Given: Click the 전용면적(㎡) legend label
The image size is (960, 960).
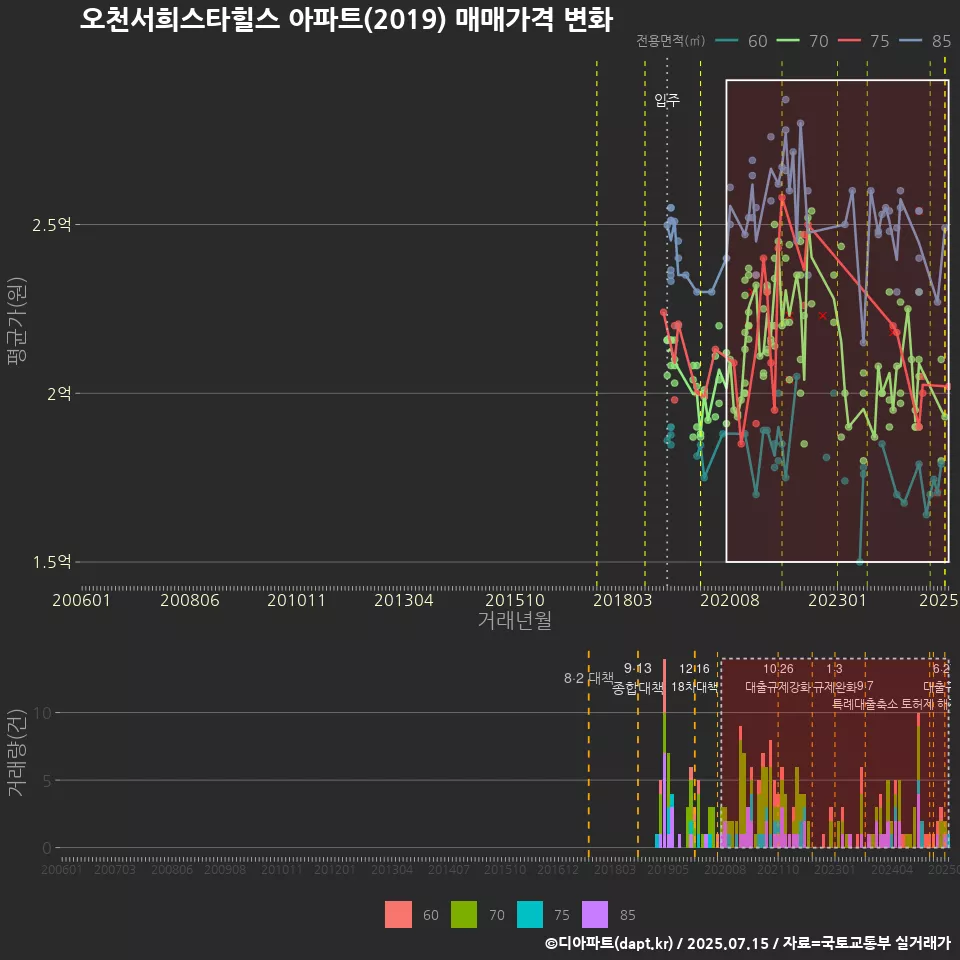Looking at the screenshot, I should (670, 41).
